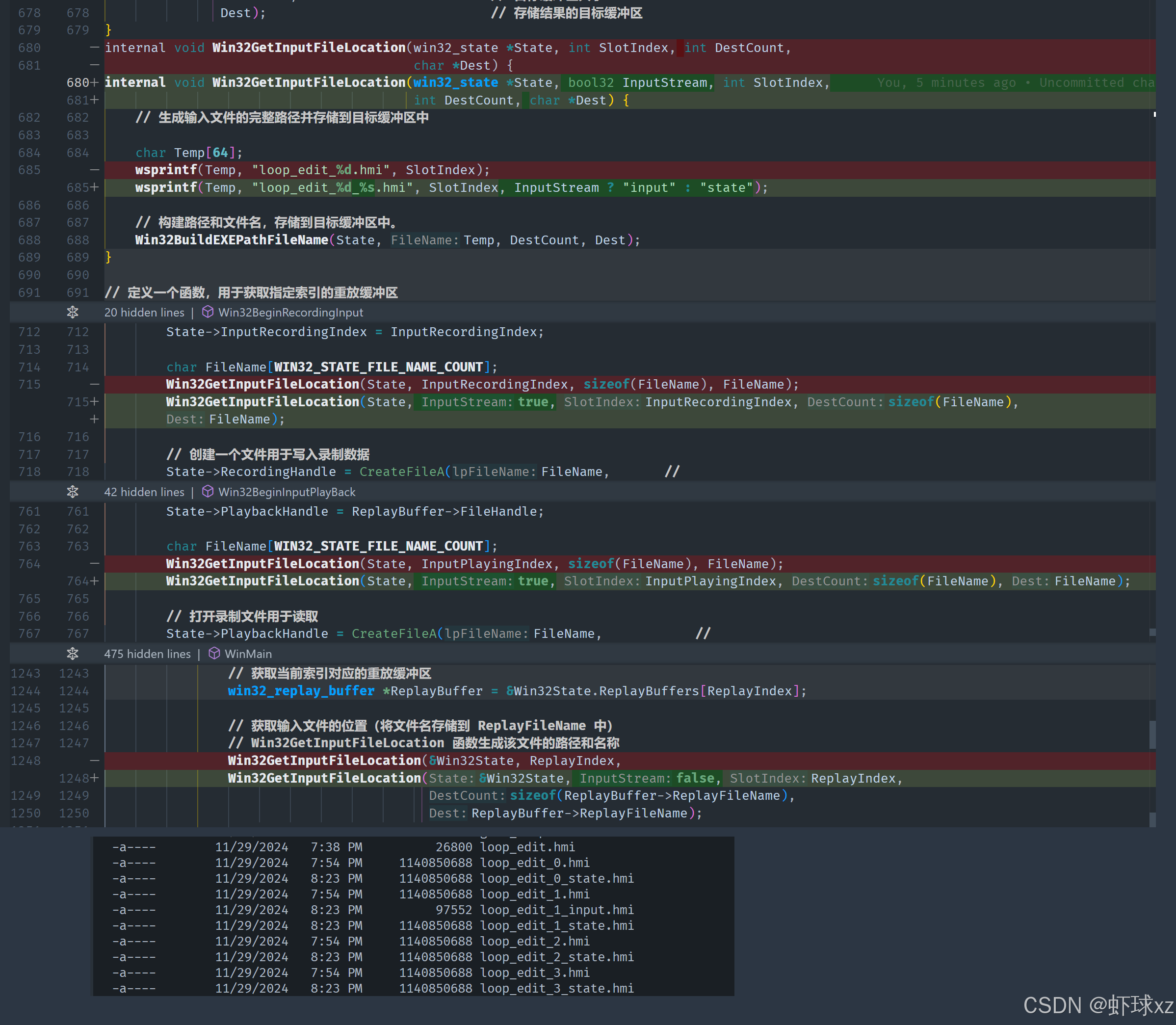Click loop_edit_0_state.hmi in the file listing

pyautogui.click(x=557, y=879)
